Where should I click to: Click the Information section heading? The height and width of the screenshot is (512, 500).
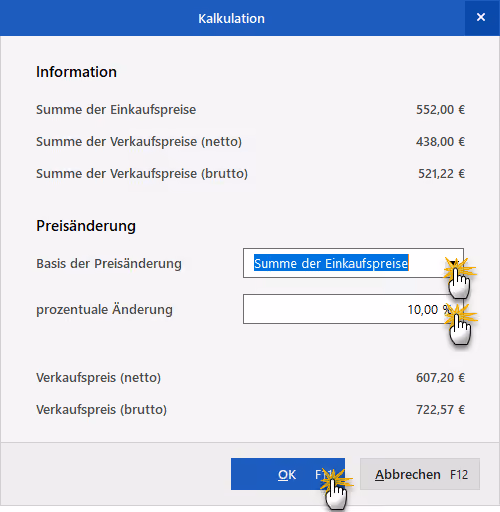tap(76, 72)
